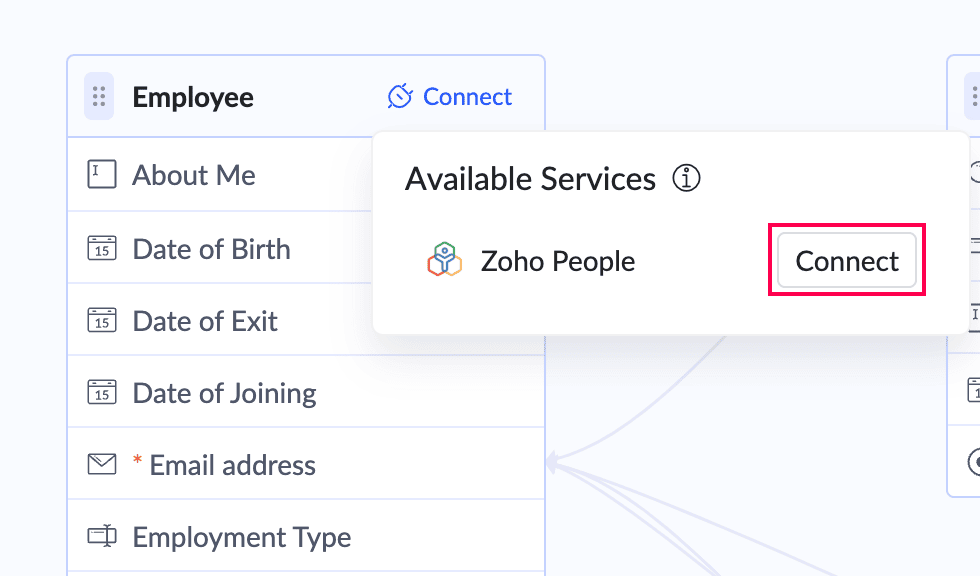Screen dimensions: 980x576
Task: Click the About Me text field icon
Action: click(102, 174)
